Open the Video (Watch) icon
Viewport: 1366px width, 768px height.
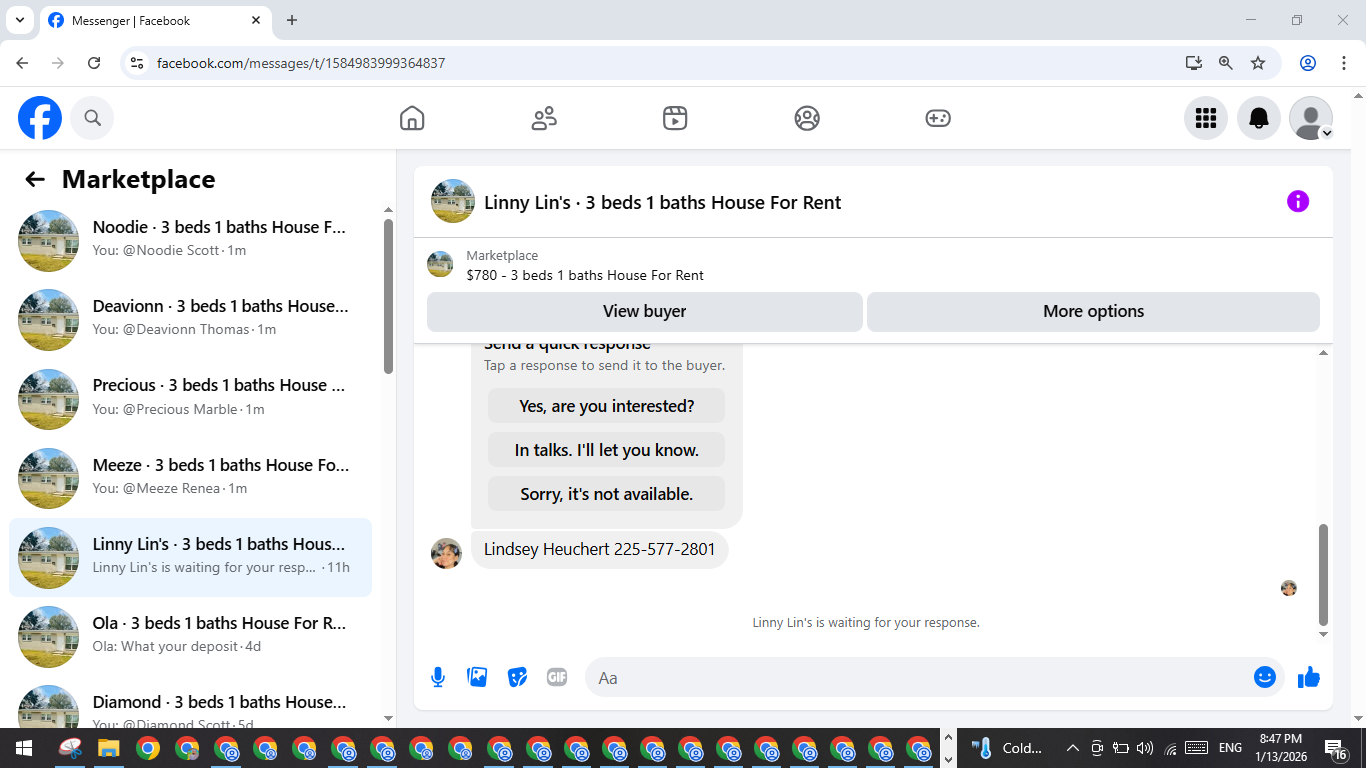[675, 118]
